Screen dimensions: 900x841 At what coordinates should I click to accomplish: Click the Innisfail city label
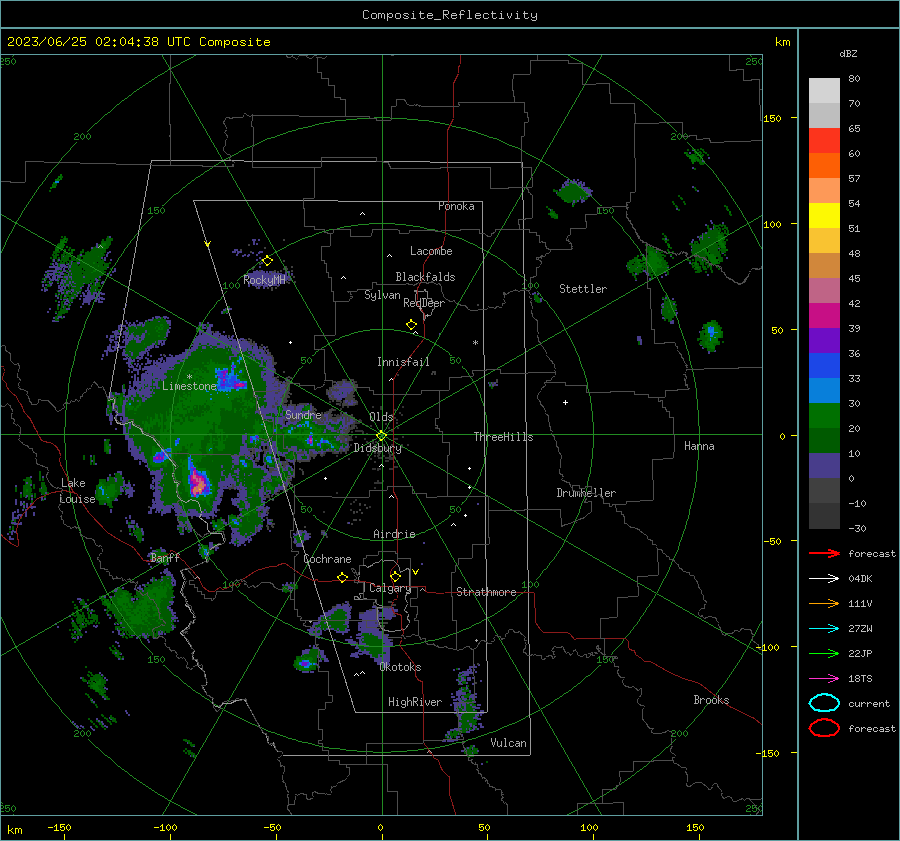pyautogui.click(x=403, y=362)
